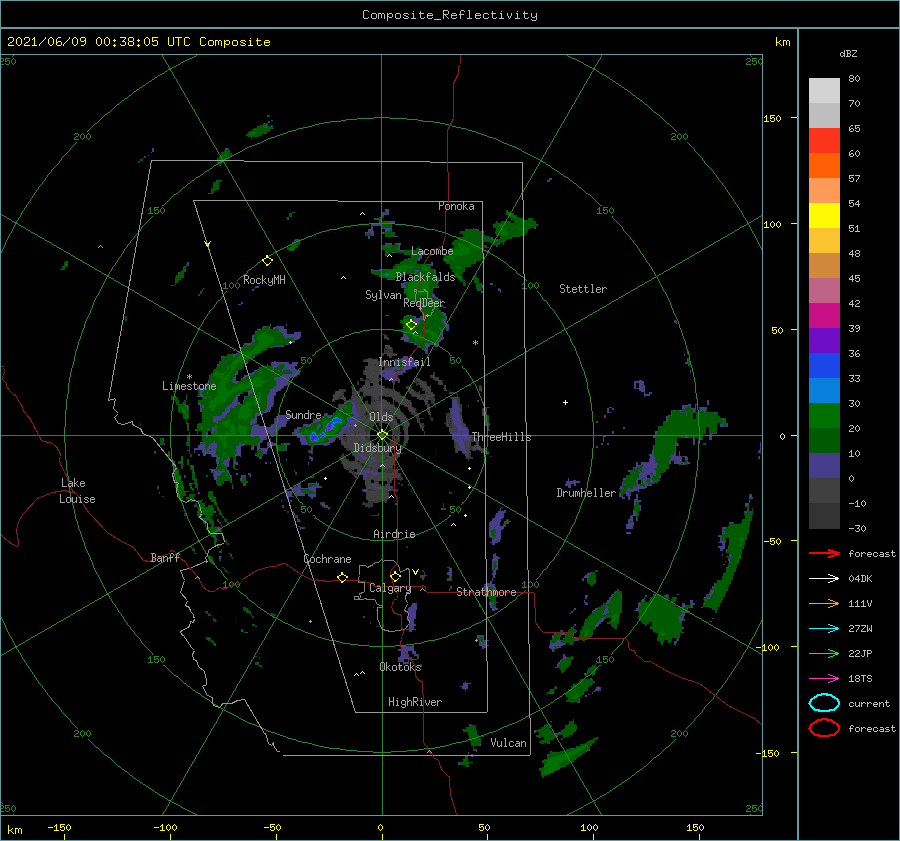Click the Lake Louise label
900x841 pixels.
[77, 491]
